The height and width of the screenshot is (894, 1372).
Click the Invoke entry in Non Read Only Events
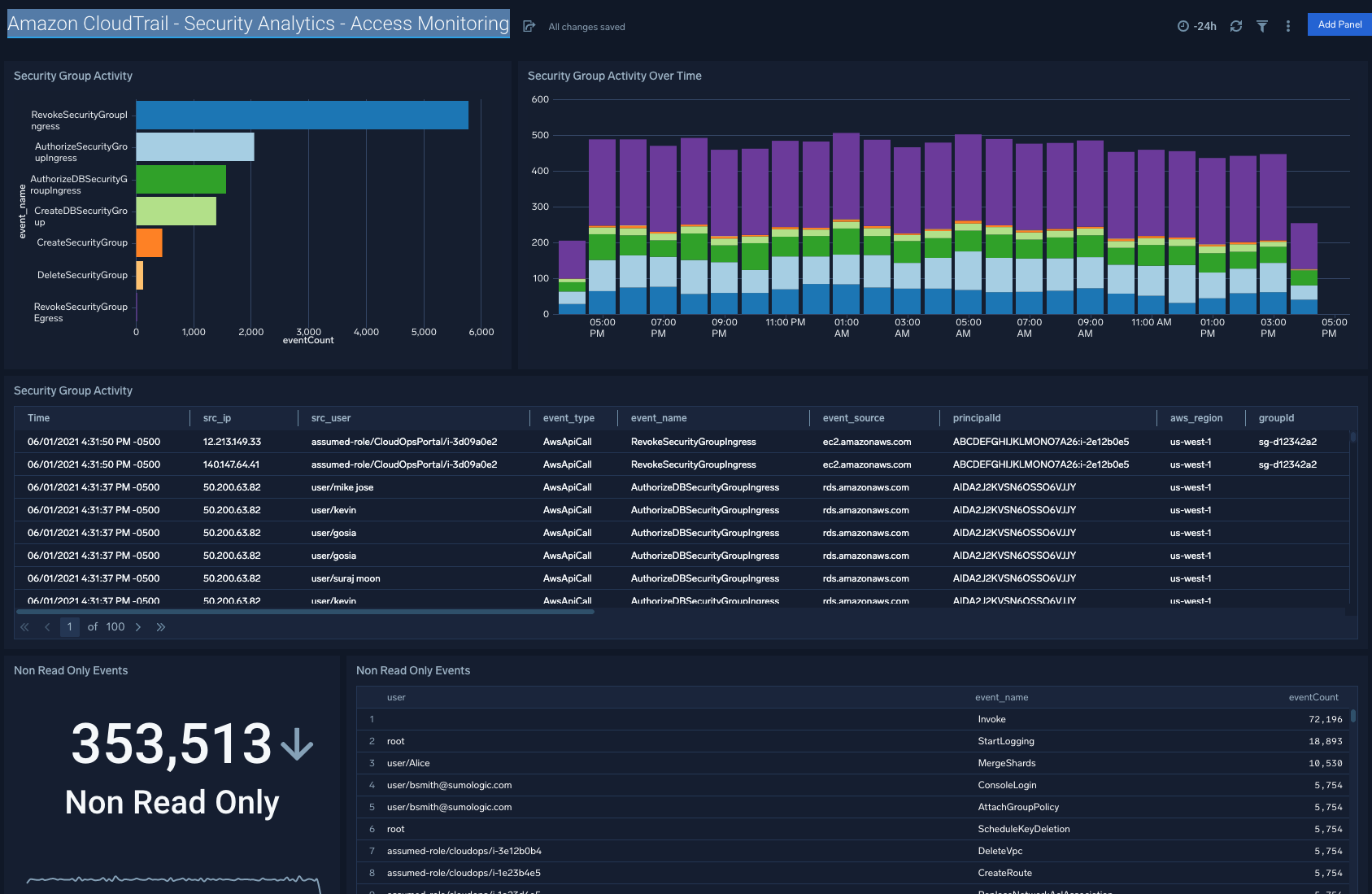[x=991, y=719]
